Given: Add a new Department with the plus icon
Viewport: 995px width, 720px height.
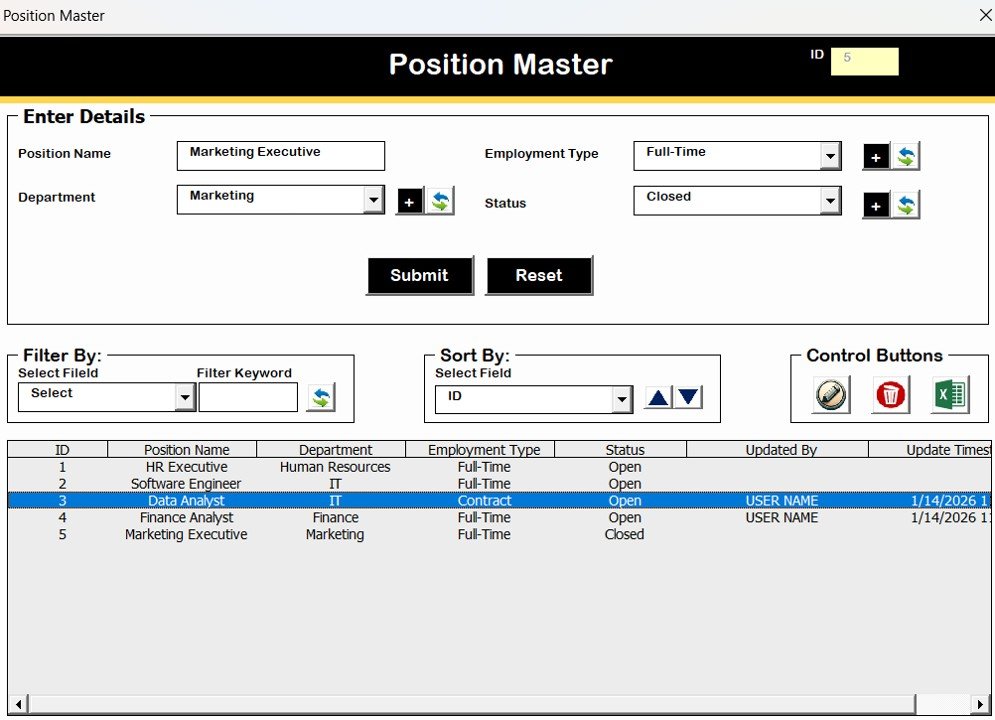Looking at the screenshot, I should coord(409,200).
